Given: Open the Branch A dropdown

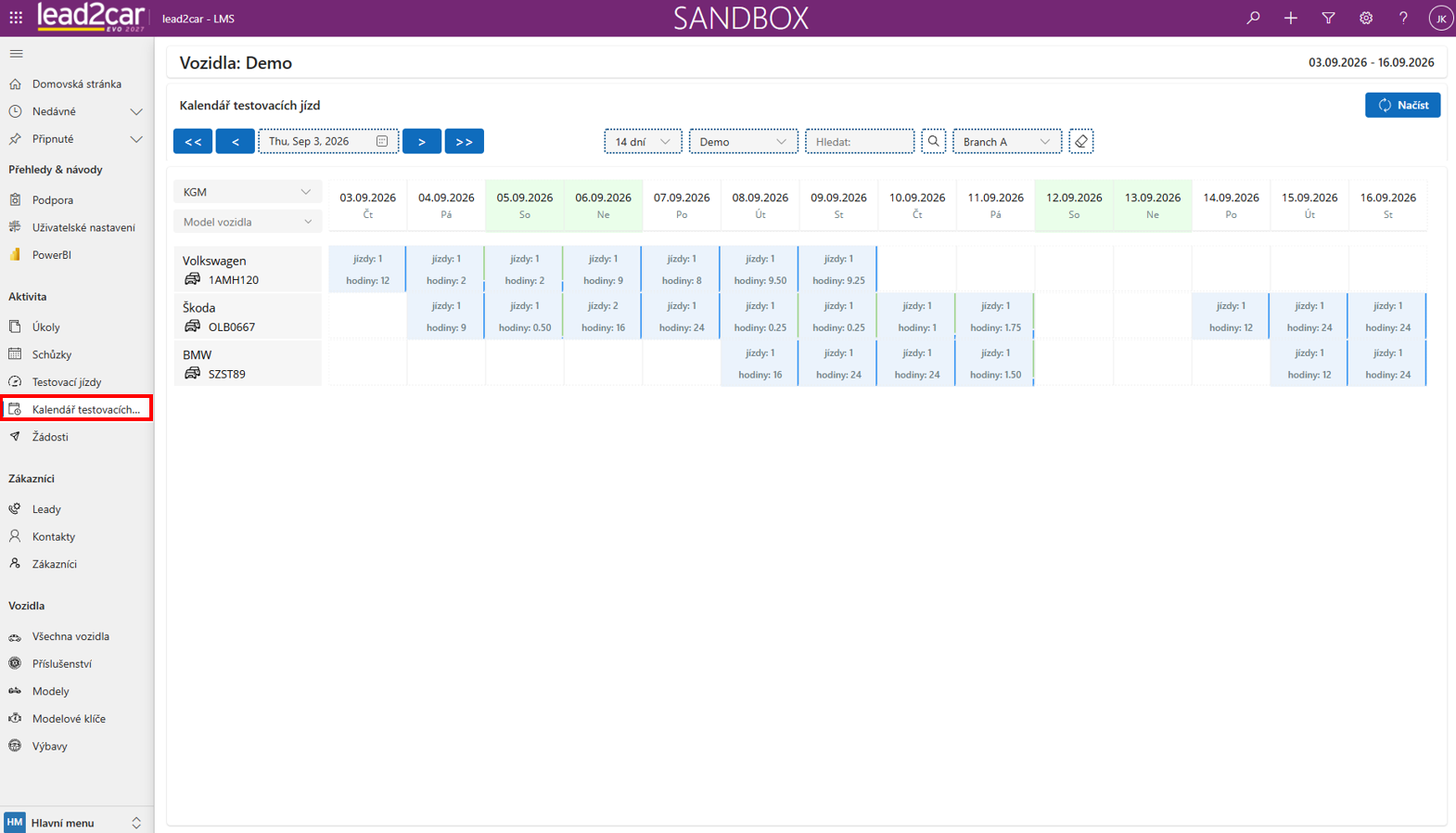Looking at the screenshot, I should [x=1007, y=141].
